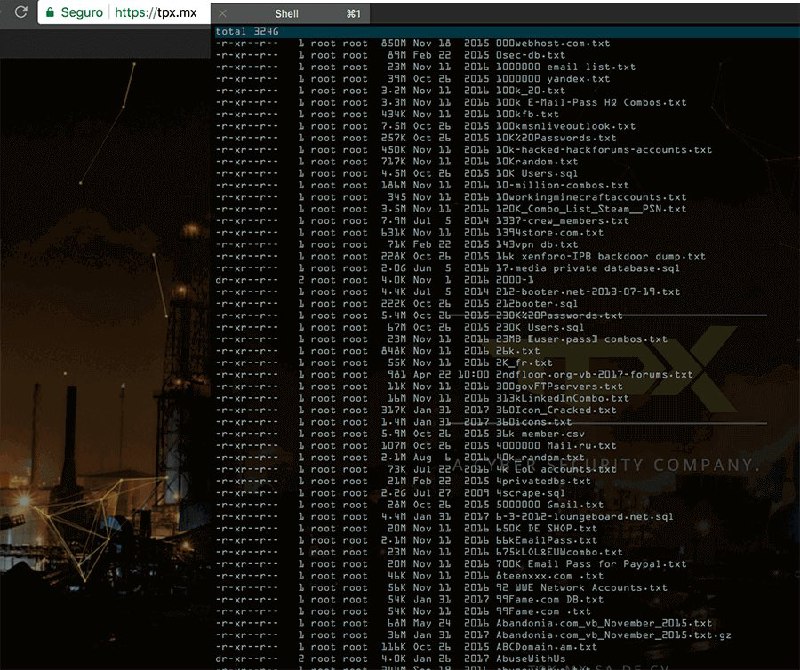Click the 300govFTPservers.txt entry
Image resolution: width=800 pixels, height=670 pixels.
559,386
